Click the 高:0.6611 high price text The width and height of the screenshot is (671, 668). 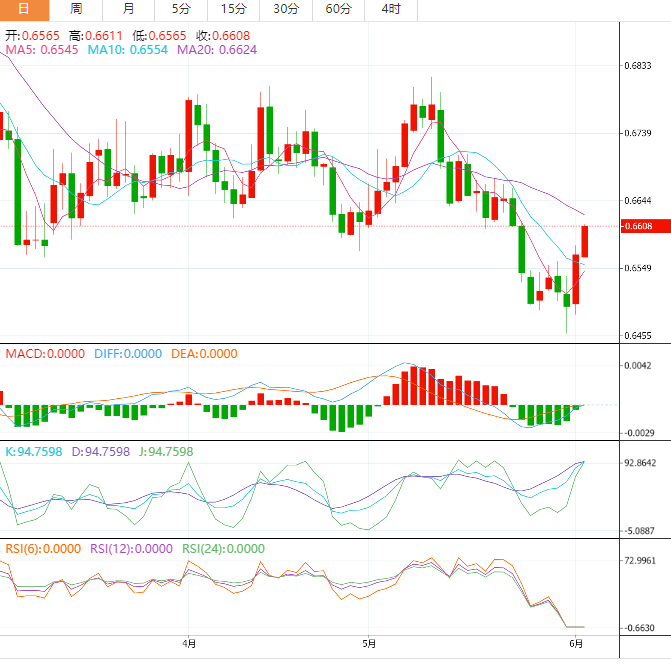click(96, 36)
